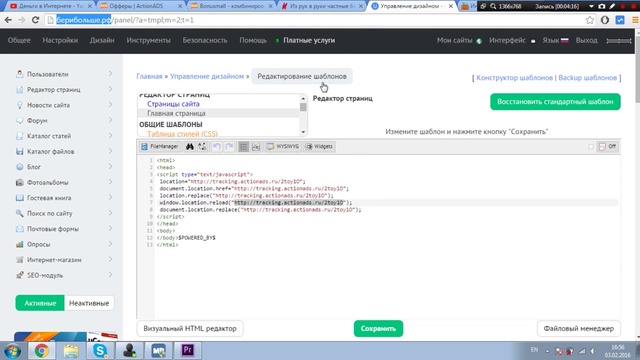Toggle the Off switch in editor toolbar
Screen dimensions: 640x360
[x=608, y=147]
